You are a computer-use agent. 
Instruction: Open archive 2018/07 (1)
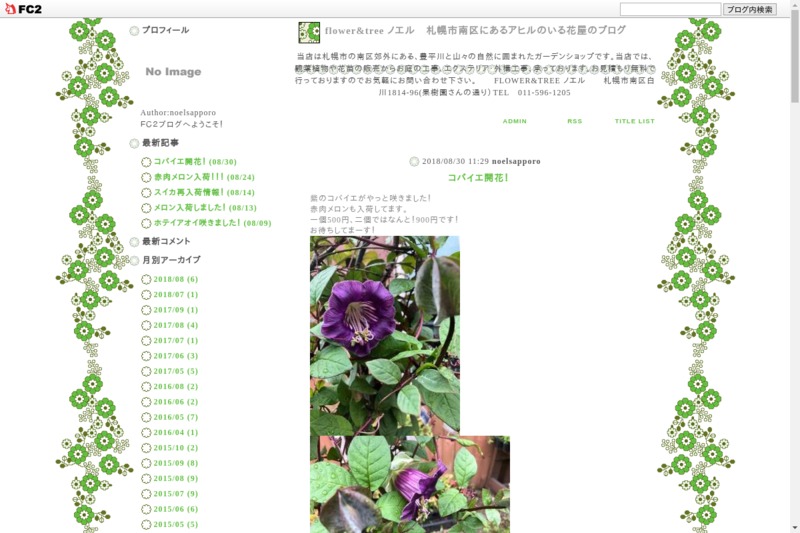point(176,294)
